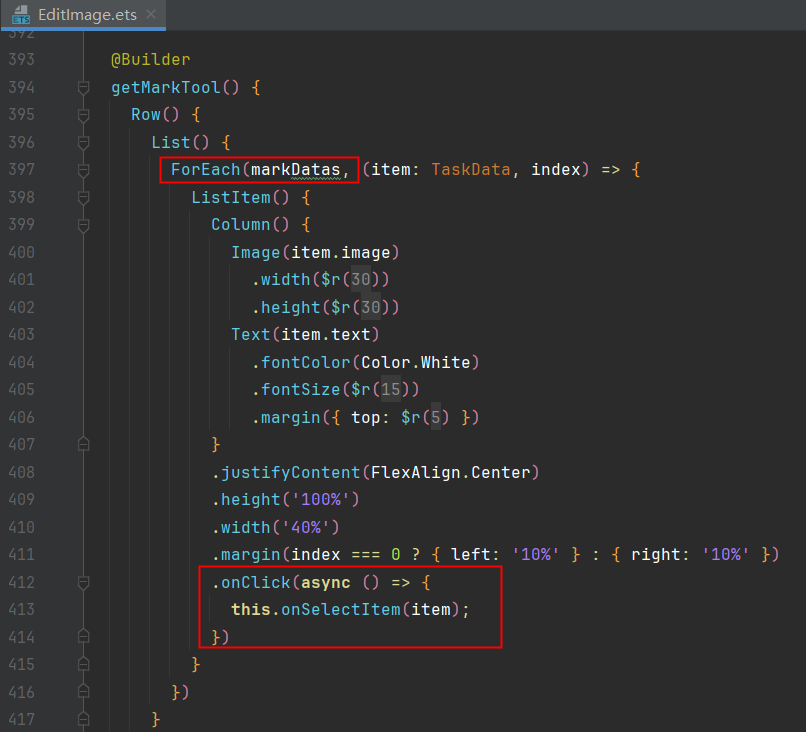The width and height of the screenshot is (806, 732).
Task: Click on Color.White in fontColor call
Action: [x=421, y=362]
